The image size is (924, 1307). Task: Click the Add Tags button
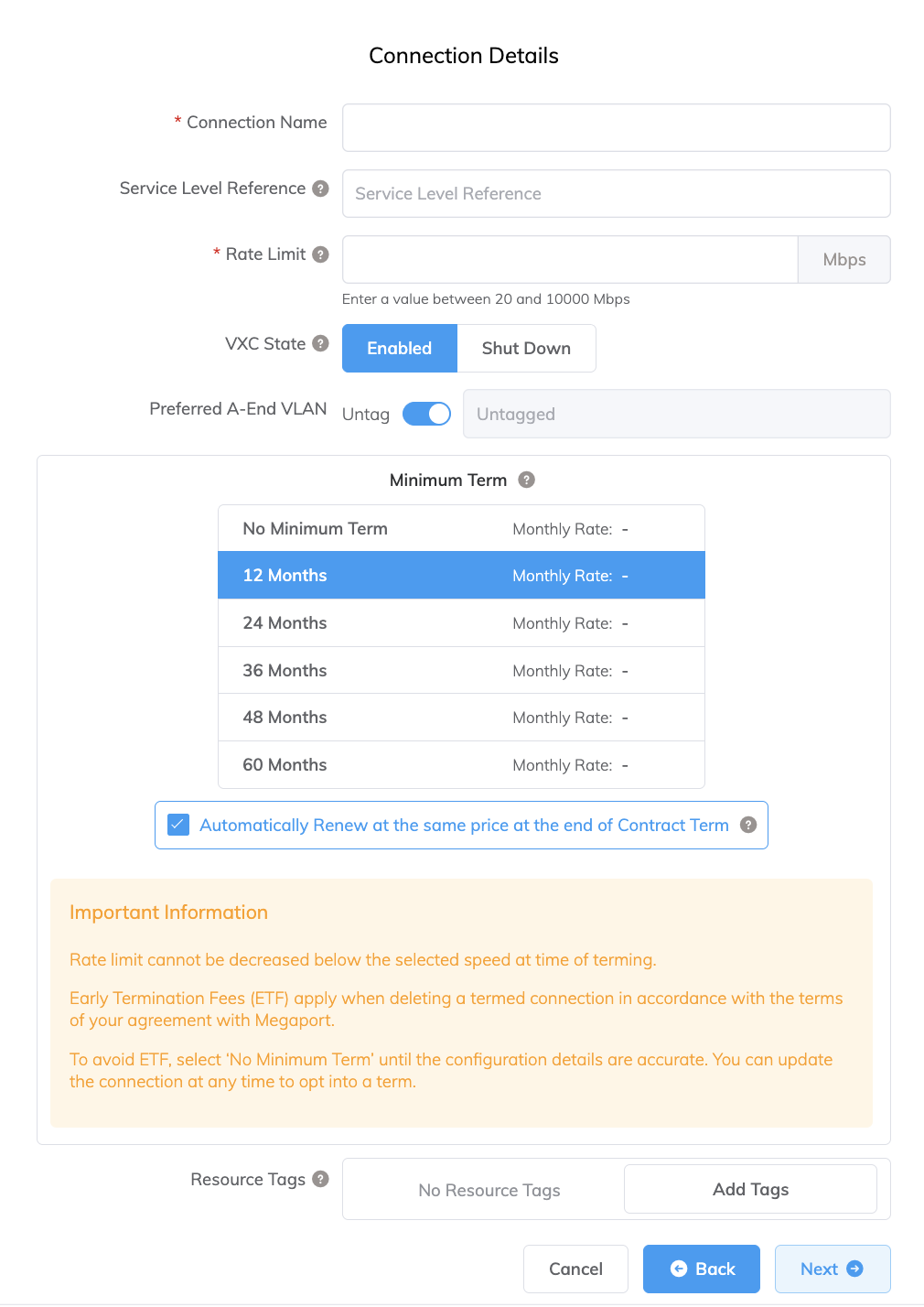pyautogui.click(x=750, y=1188)
